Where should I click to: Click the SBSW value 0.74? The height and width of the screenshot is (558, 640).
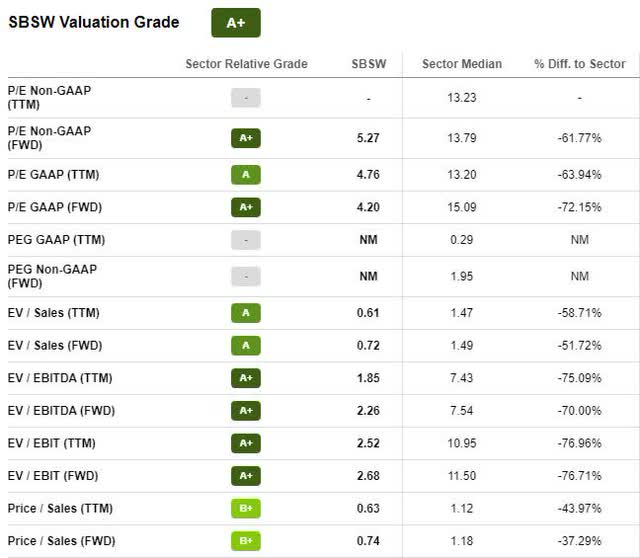tap(368, 541)
